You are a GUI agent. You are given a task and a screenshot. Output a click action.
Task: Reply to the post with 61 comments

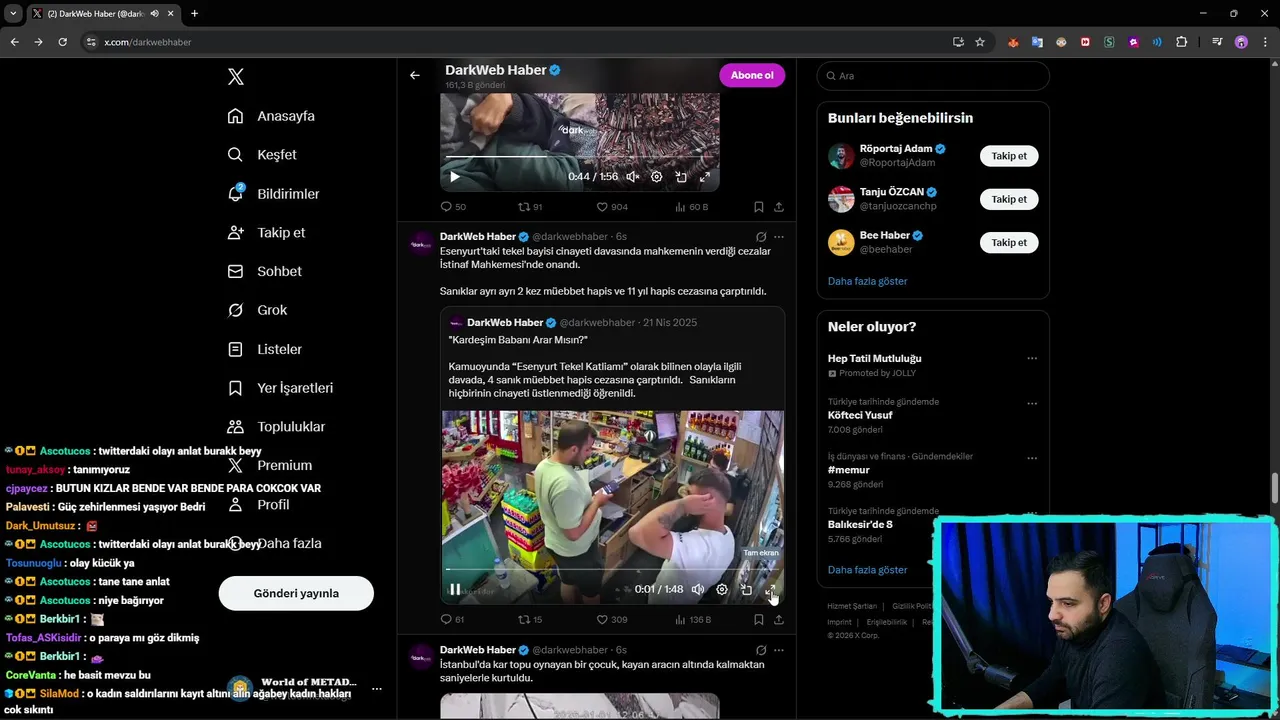453,620
